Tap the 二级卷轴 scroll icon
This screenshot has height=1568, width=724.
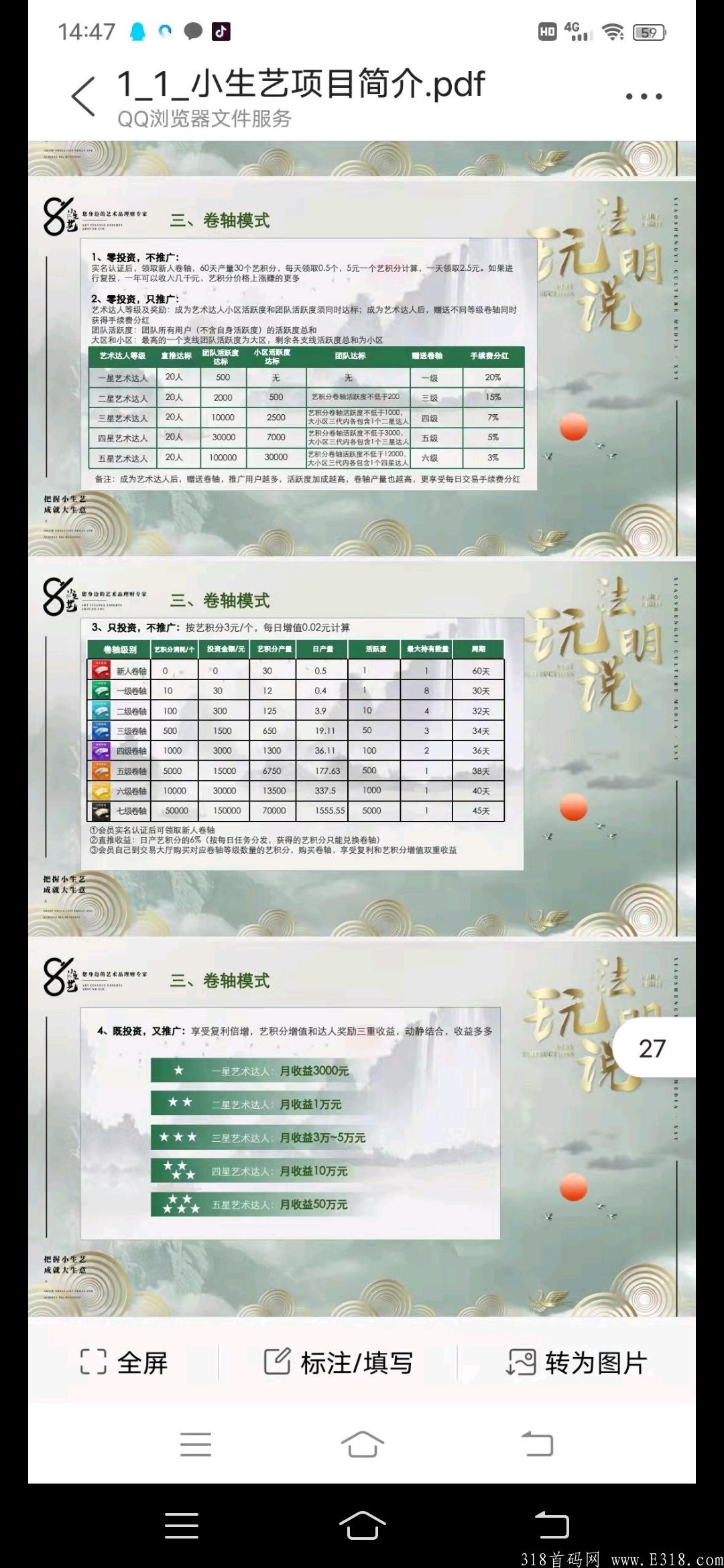pos(101,710)
